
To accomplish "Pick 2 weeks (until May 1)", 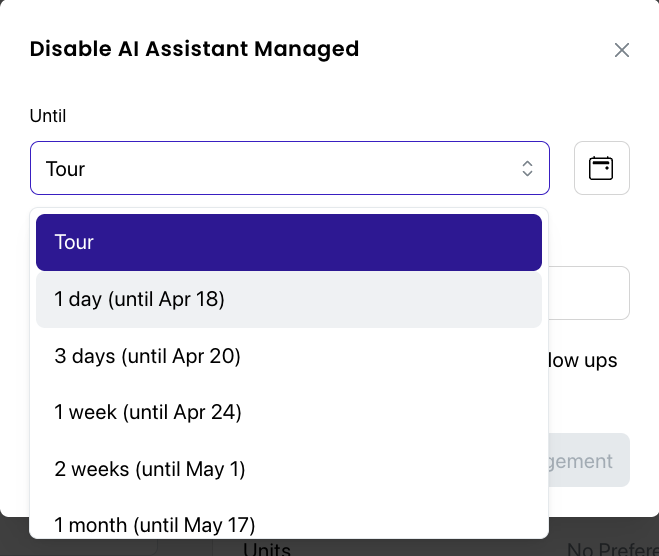I will tap(289, 469).
